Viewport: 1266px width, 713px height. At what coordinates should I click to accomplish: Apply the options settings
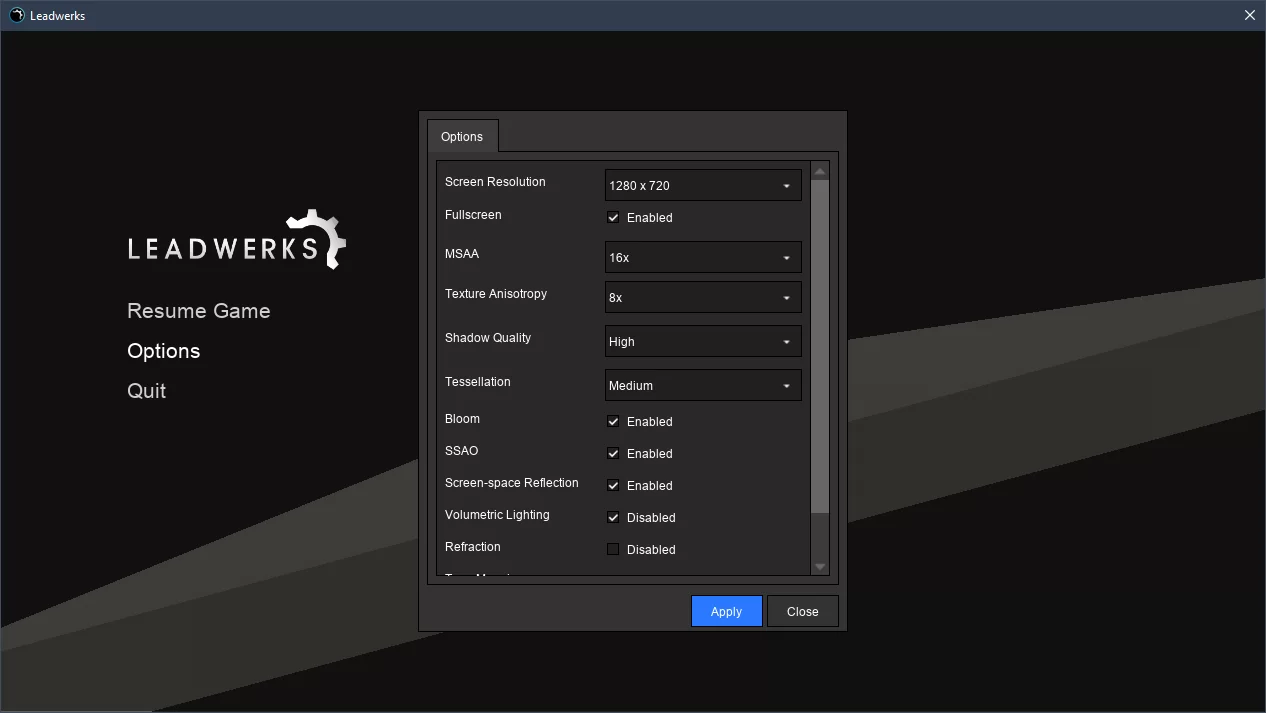[727, 611]
